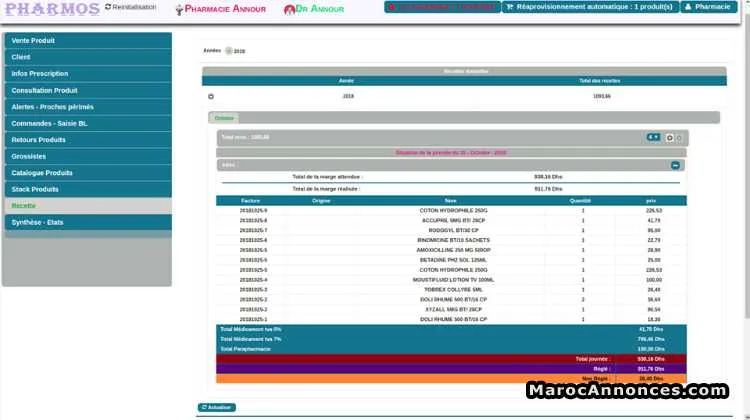Click the red alert button in header
This screenshot has width=750, height=420.
click(442, 7)
